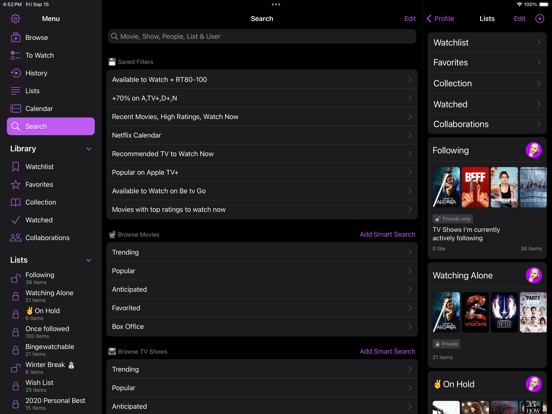Collapse the Lists section chevron in sidebar
The width and height of the screenshot is (552, 414).
tap(89, 260)
